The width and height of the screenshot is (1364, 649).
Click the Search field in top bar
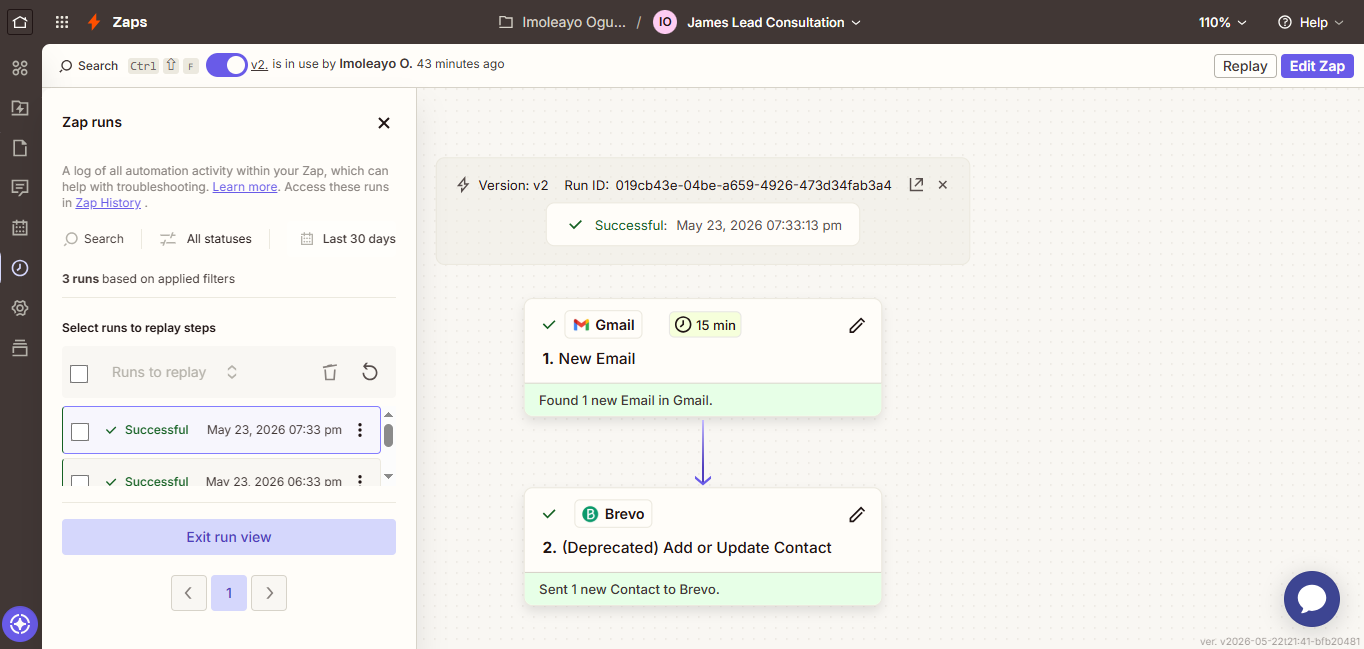(x=89, y=66)
